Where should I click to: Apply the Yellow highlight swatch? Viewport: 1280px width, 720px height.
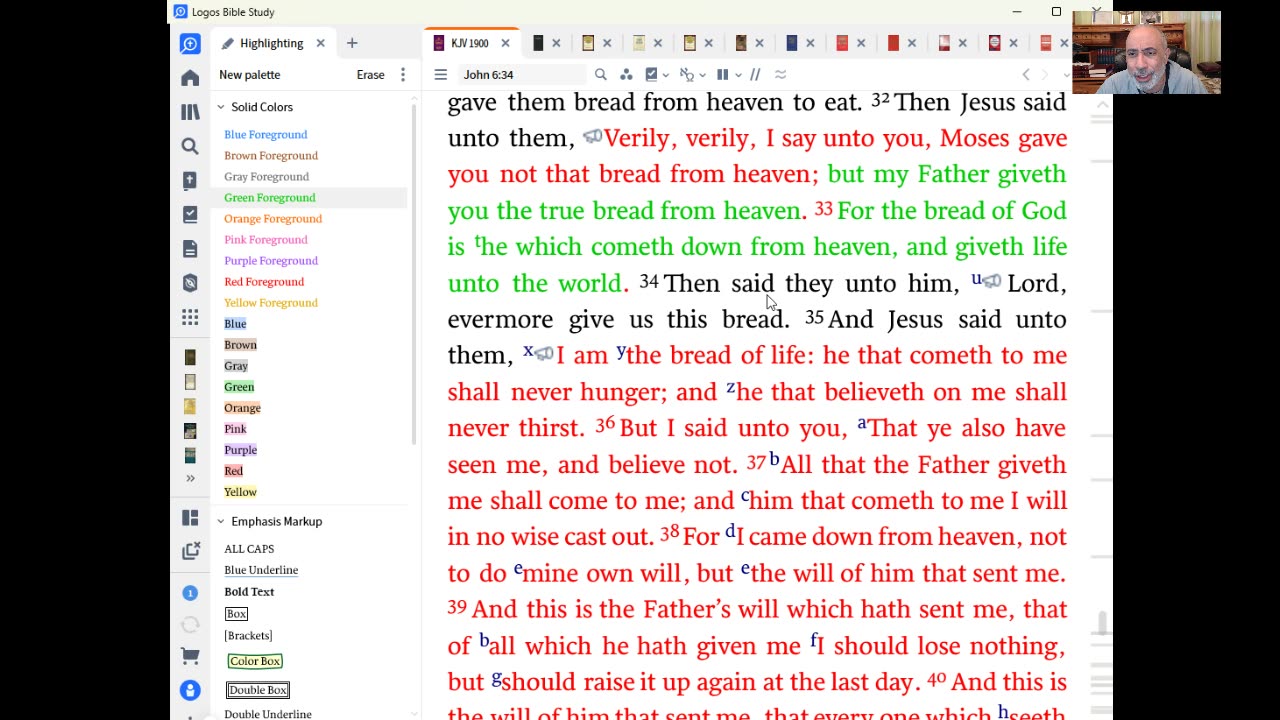coord(240,491)
